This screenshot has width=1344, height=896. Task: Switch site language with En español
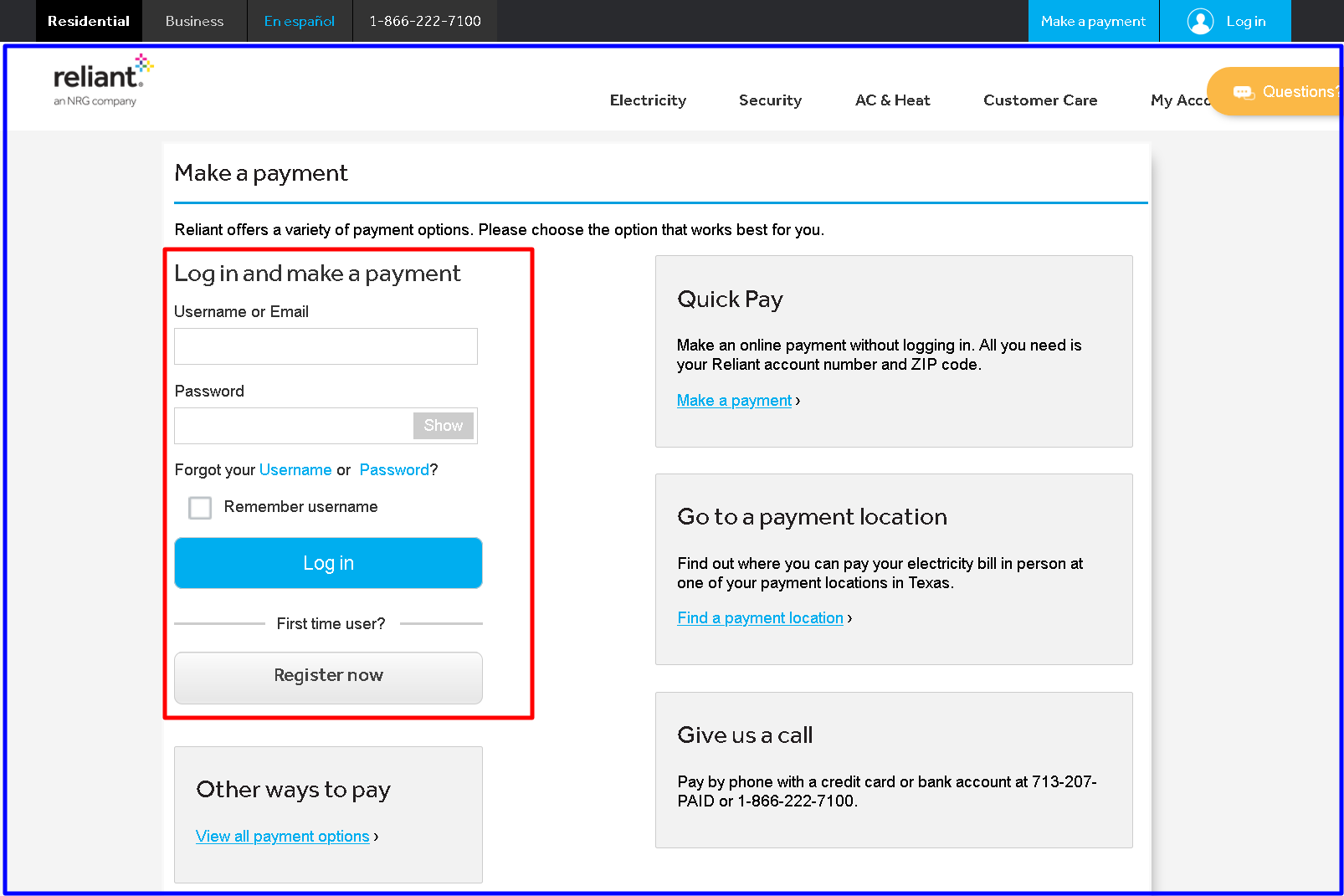300,21
